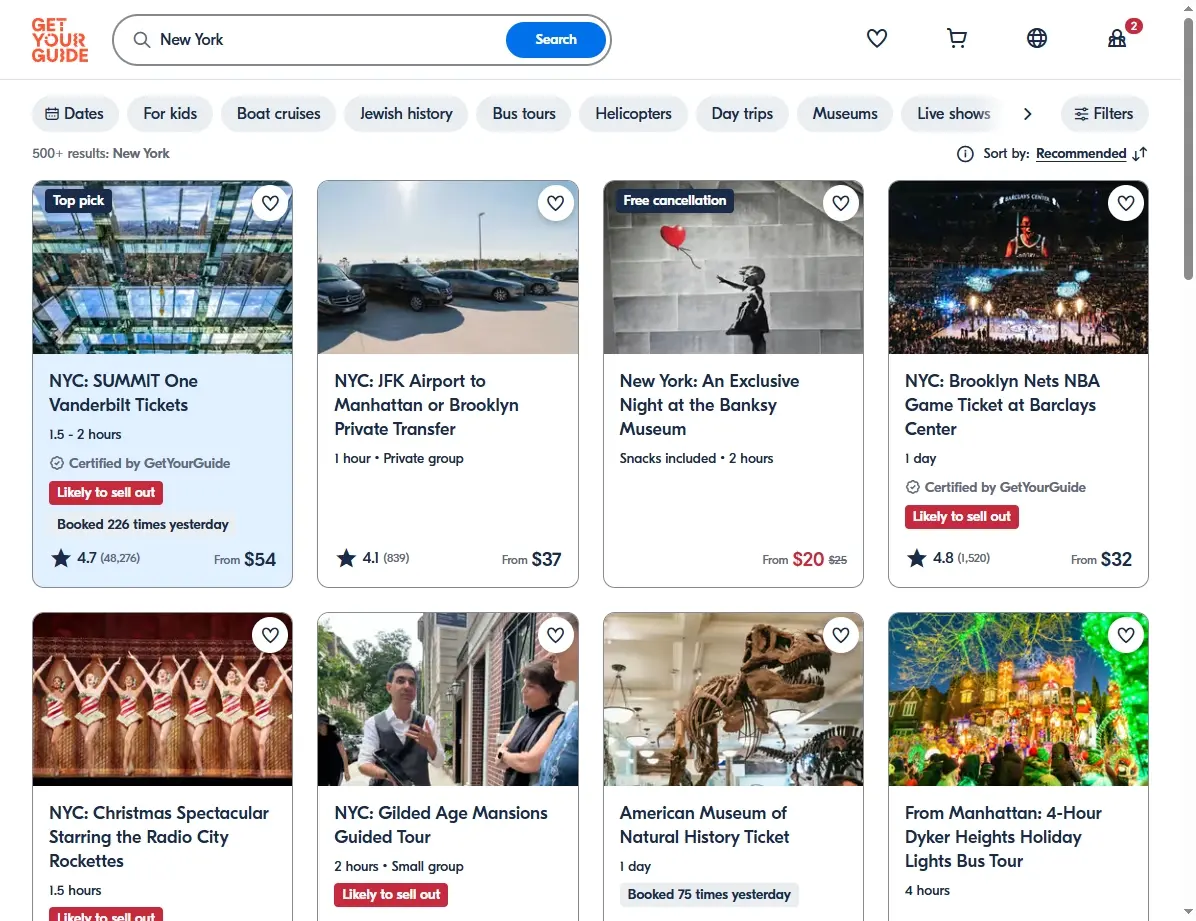This screenshot has width=1196, height=921.
Task: Click the blue Search button
Action: (x=555, y=40)
